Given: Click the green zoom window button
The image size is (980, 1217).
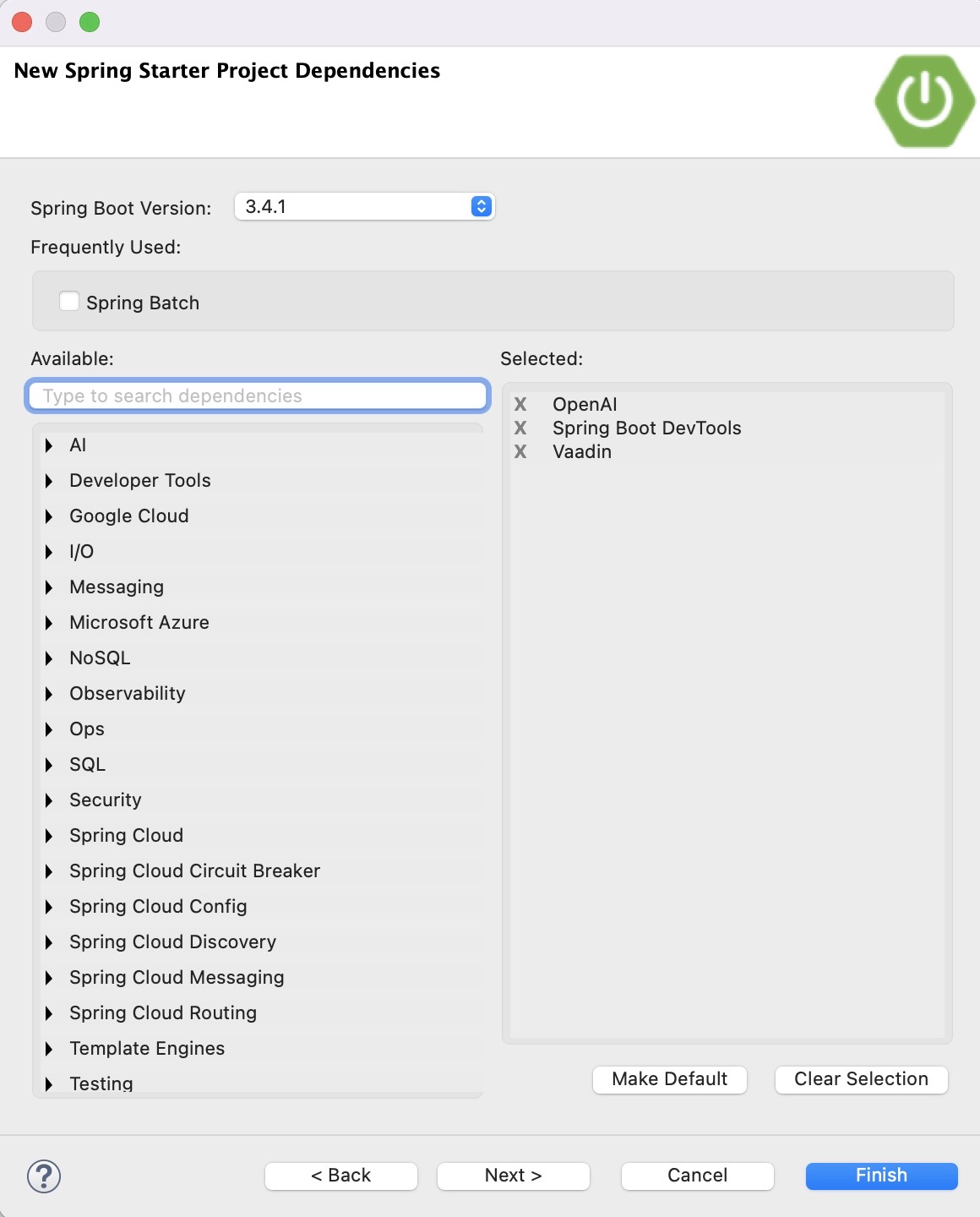Looking at the screenshot, I should [x=90, y=22].
